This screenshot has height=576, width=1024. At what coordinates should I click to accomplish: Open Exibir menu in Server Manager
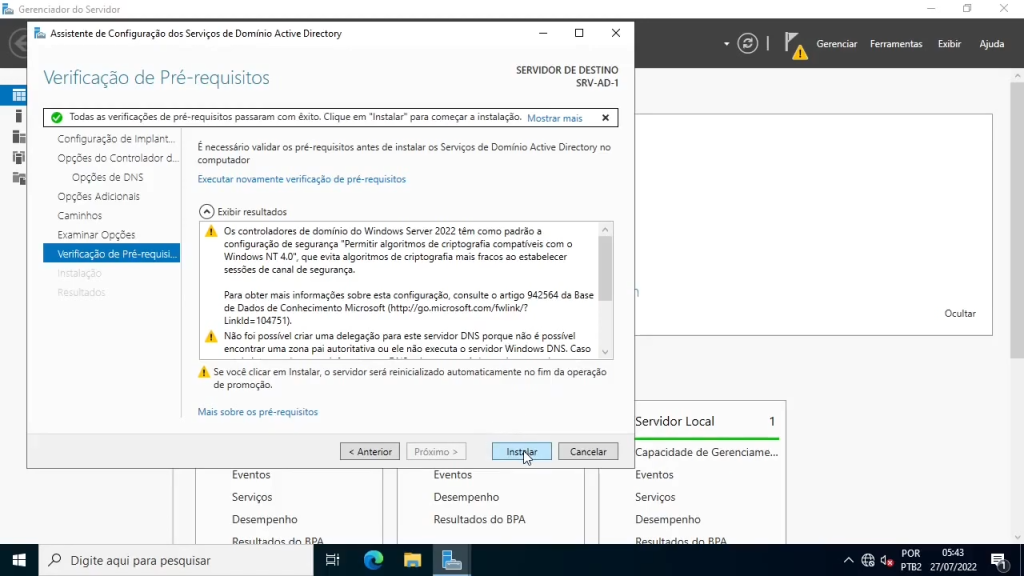point(949,44)
